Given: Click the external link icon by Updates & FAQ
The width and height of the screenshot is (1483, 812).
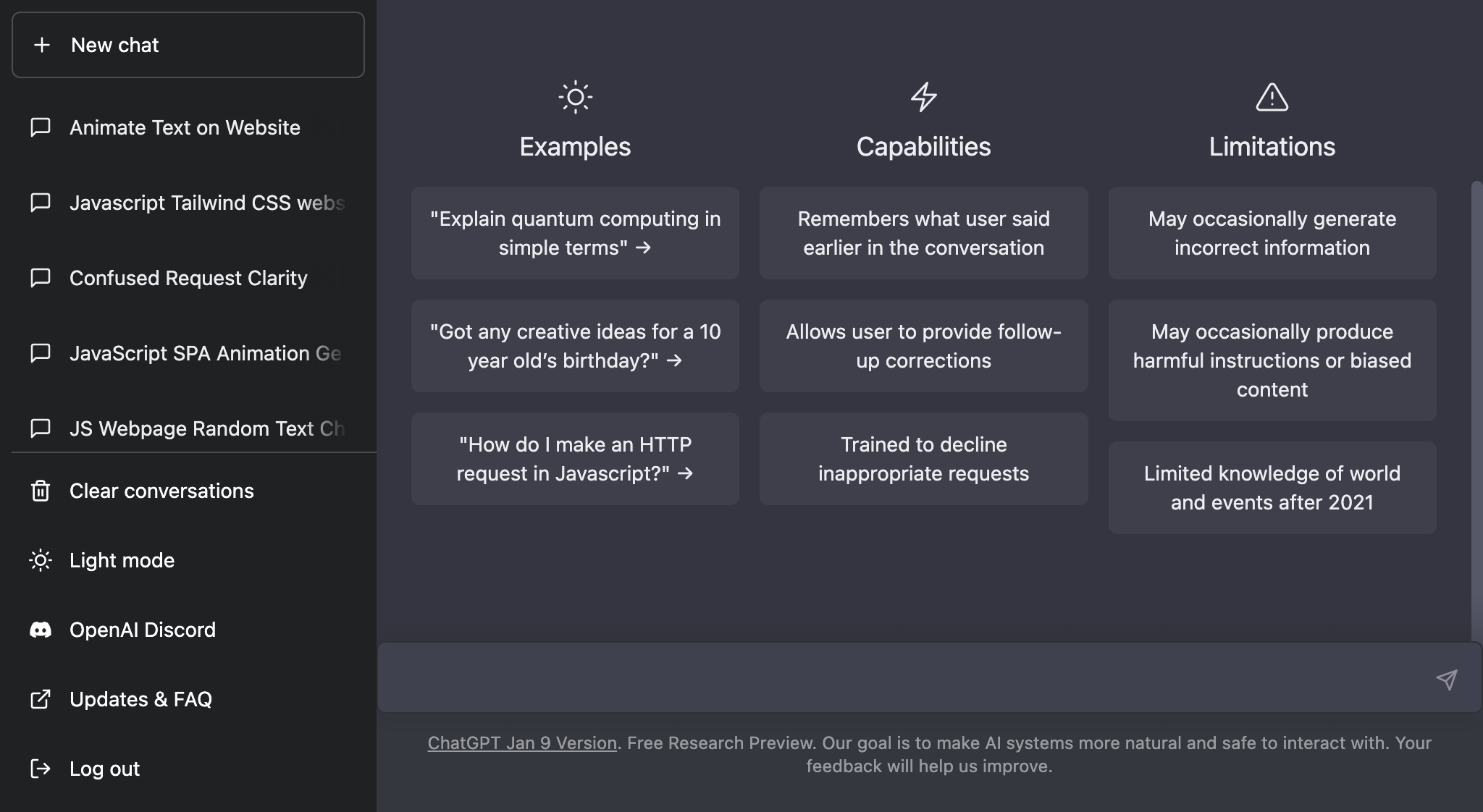Looking at the screenshot, I should pos(41,699).
